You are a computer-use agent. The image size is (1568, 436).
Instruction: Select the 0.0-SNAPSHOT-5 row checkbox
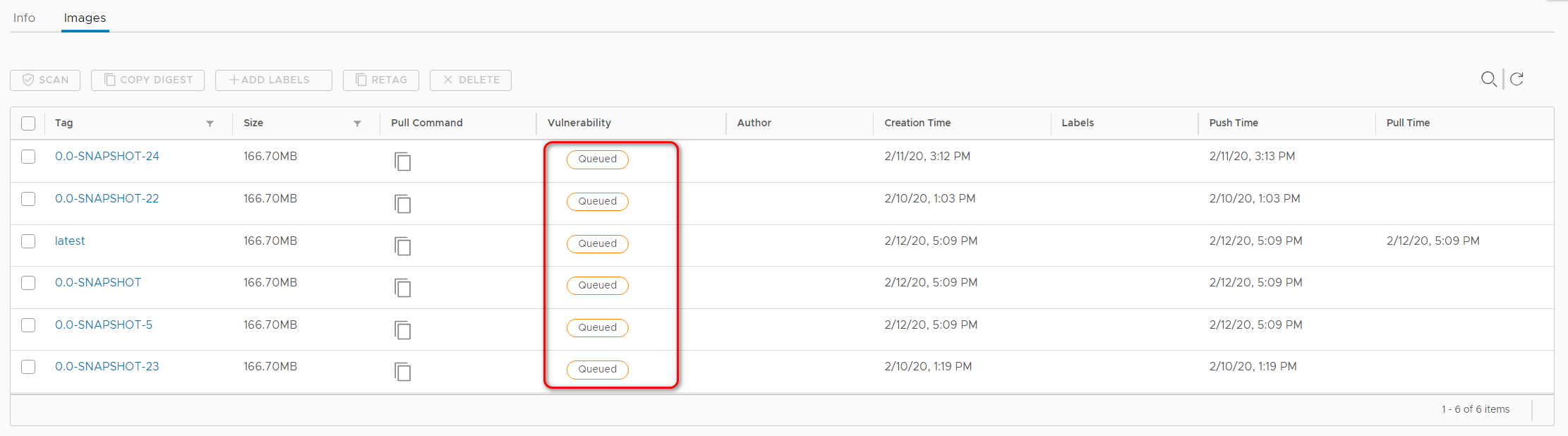pyautogui.click(x=28, y=325)
